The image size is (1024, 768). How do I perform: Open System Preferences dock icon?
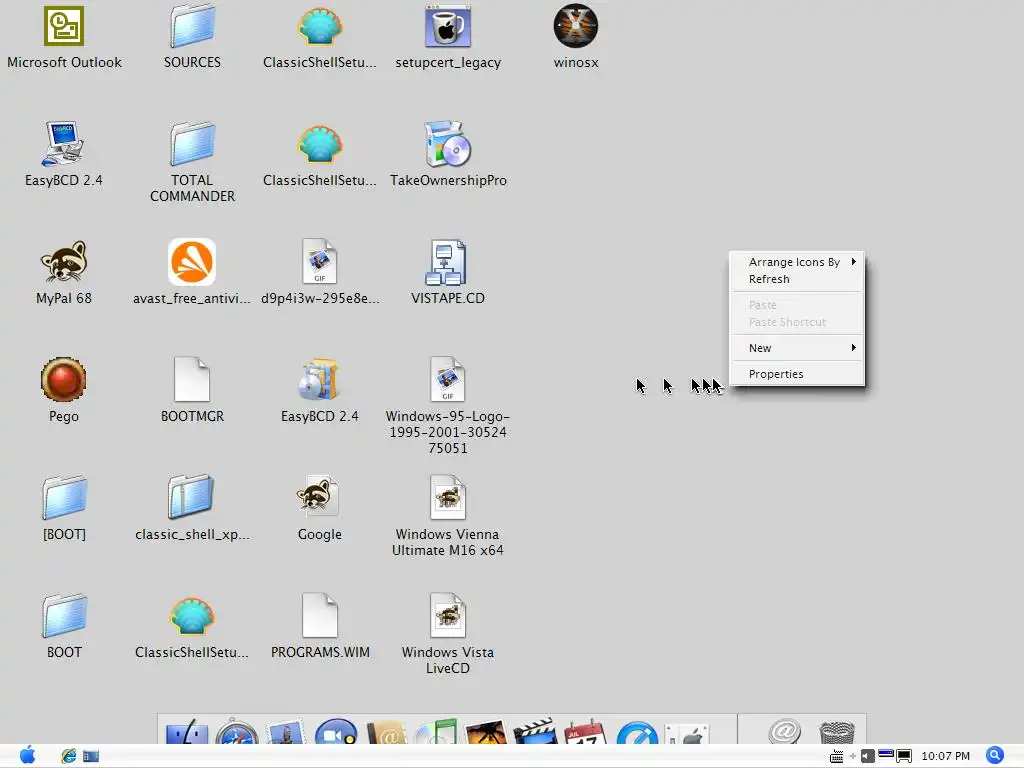point(687,733)
